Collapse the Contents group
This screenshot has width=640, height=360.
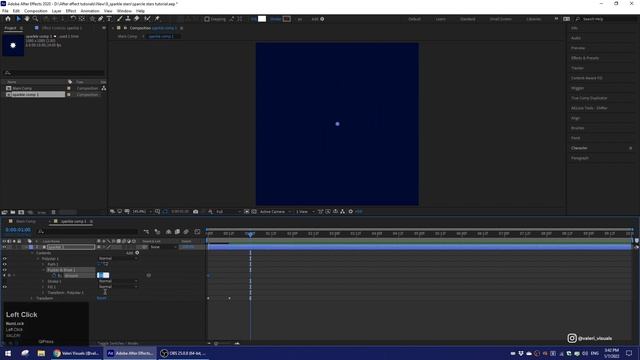click(32, 253)
